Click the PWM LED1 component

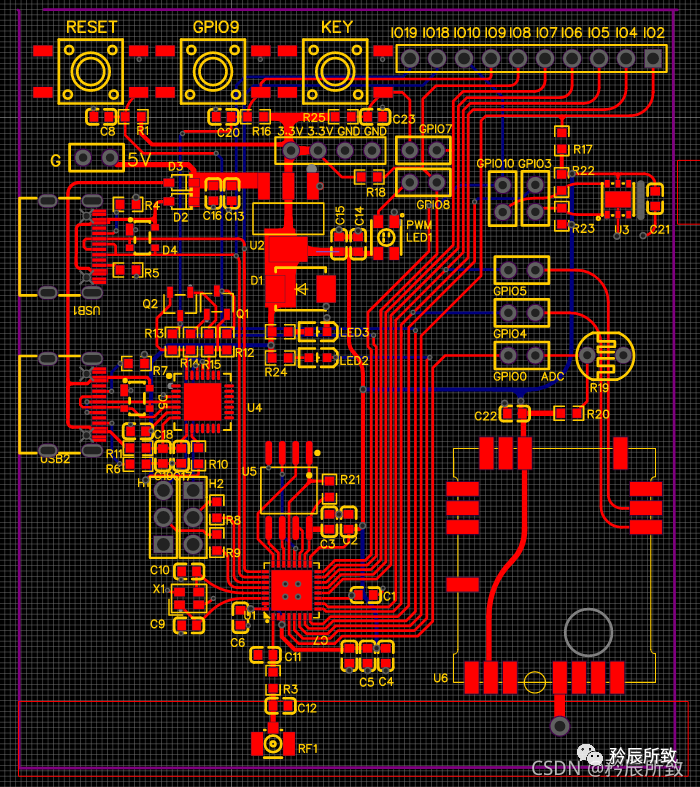pos(384,238)
